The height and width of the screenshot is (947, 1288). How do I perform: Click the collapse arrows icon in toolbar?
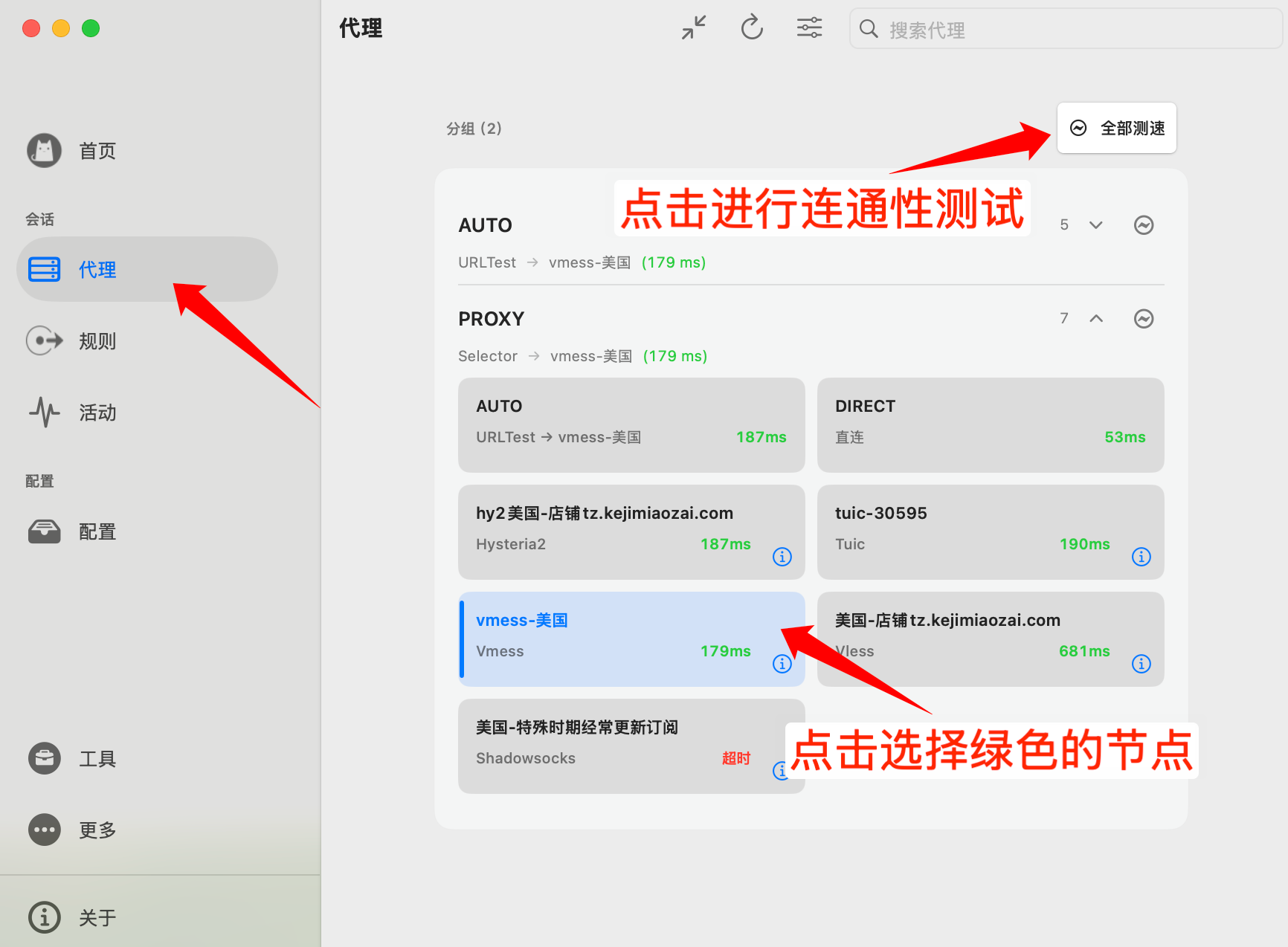[694, 28]
